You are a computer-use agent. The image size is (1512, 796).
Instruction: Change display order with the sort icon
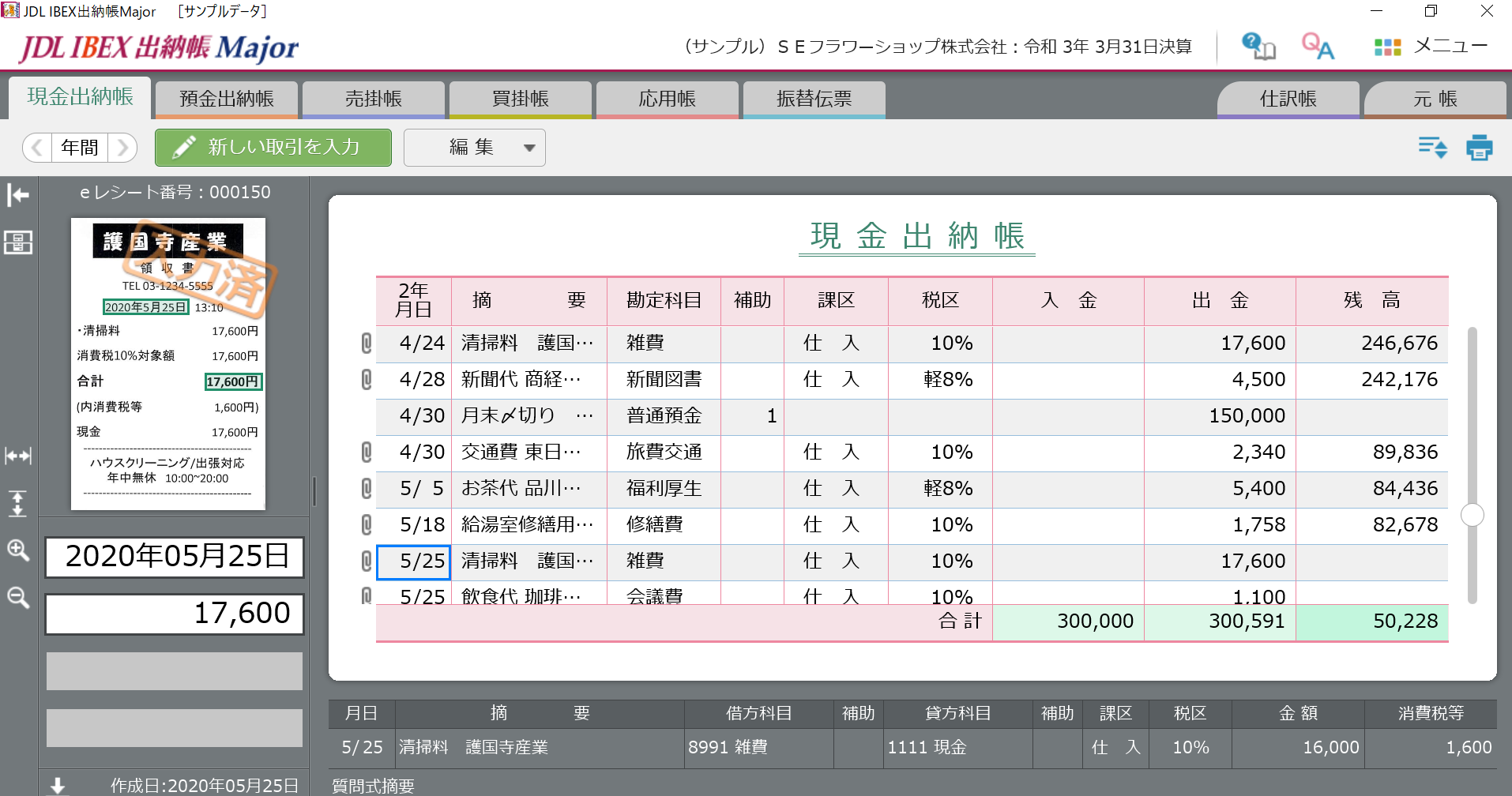pos(1431,147)
